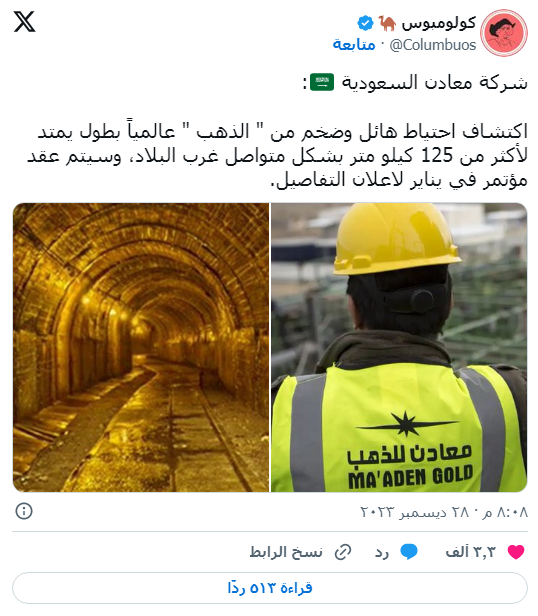Click the ٣,٣ ألف likes count
538x616 pixels.
pos(470,552)
